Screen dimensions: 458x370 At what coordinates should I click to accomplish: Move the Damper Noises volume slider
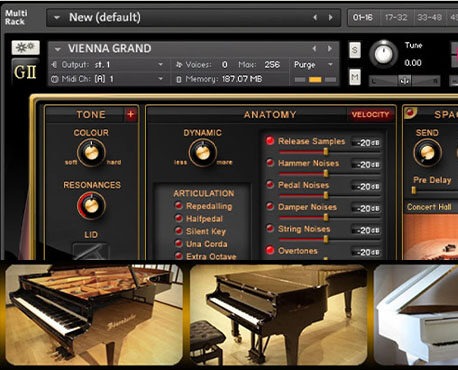pyautogui.click(x=326, y=217)
